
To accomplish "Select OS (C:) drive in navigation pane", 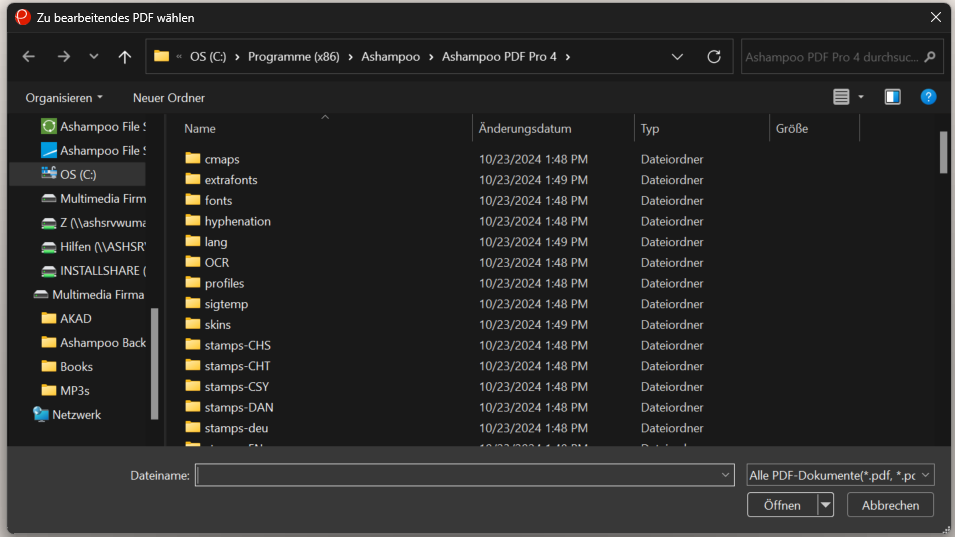I will click(78, 174).
